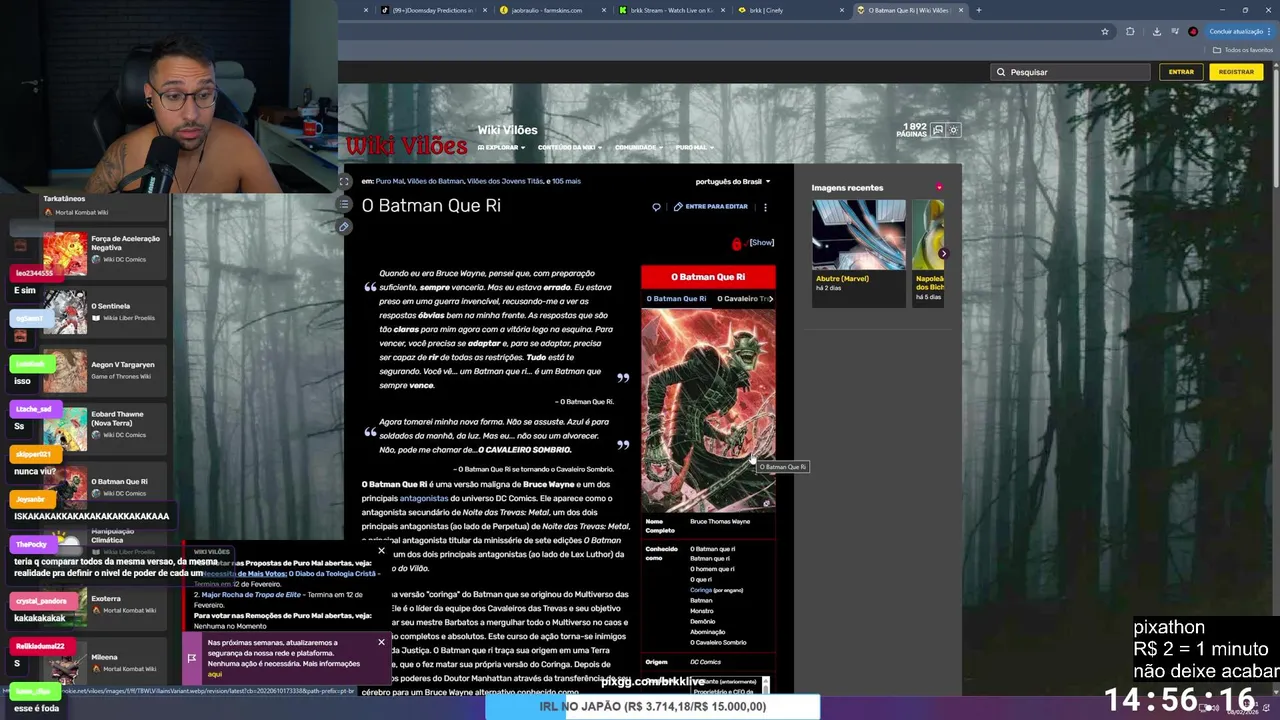This screenshot has height=720, width=1280.
Task: Open the wiki discussions icon
Action: click(x=938, y=130)
